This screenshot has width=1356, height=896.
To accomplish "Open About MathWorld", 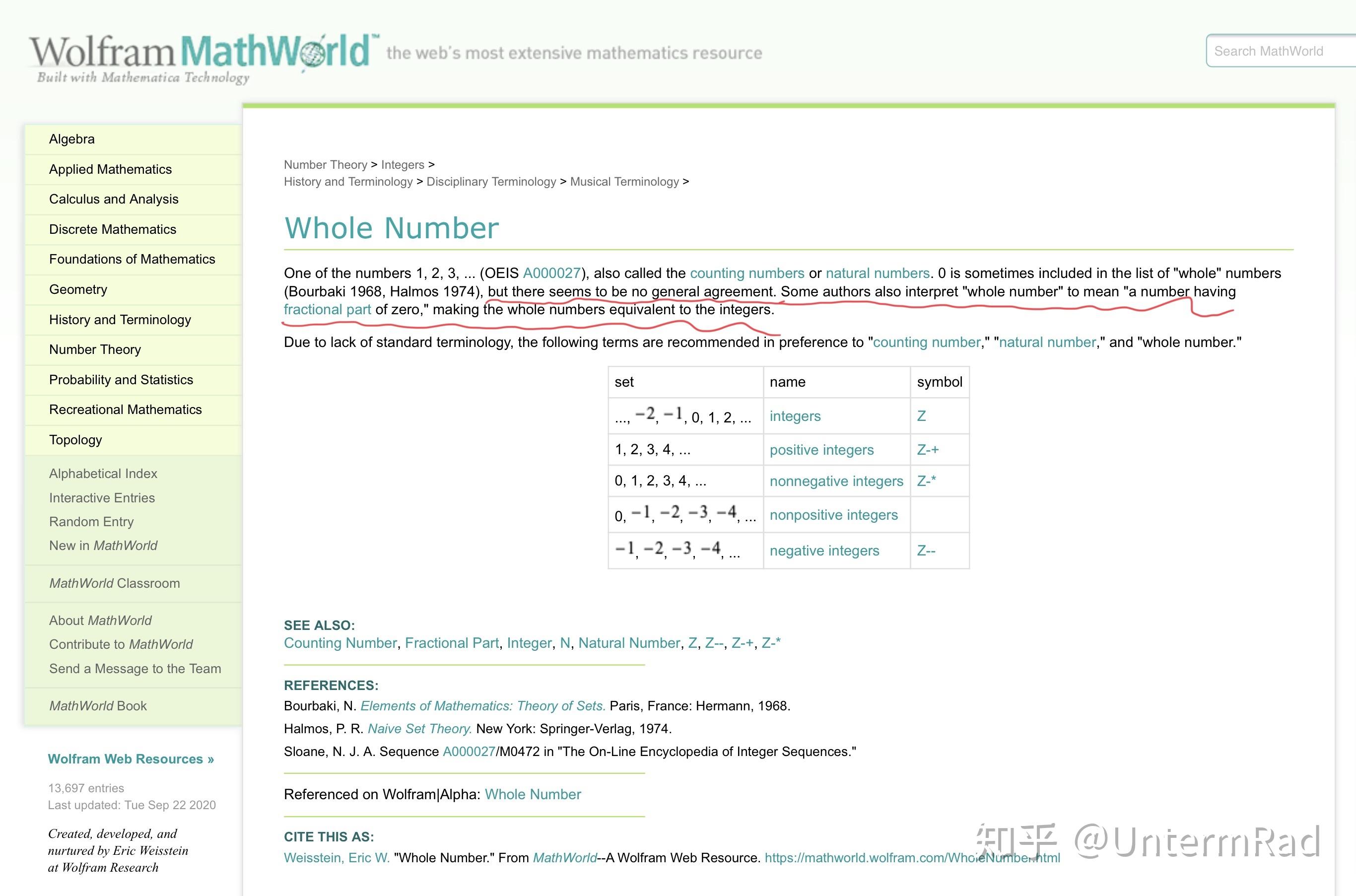I will [100, 620].
